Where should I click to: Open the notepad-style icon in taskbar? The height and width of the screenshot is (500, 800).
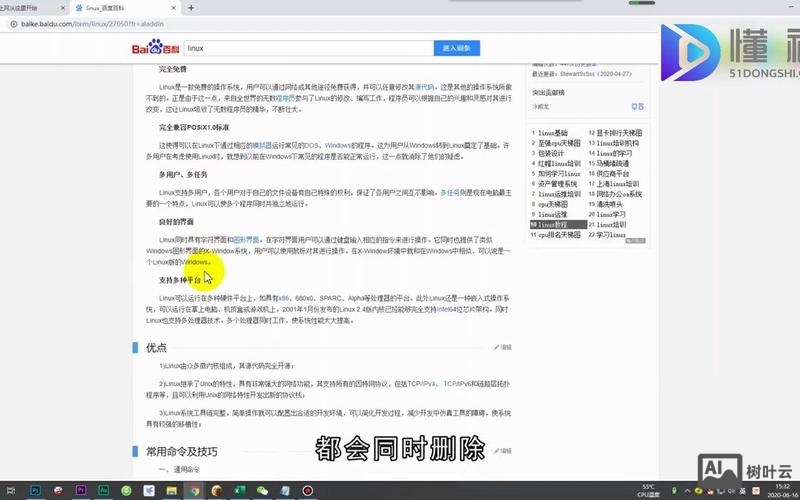pyautogui.click(x=285, y=491)
